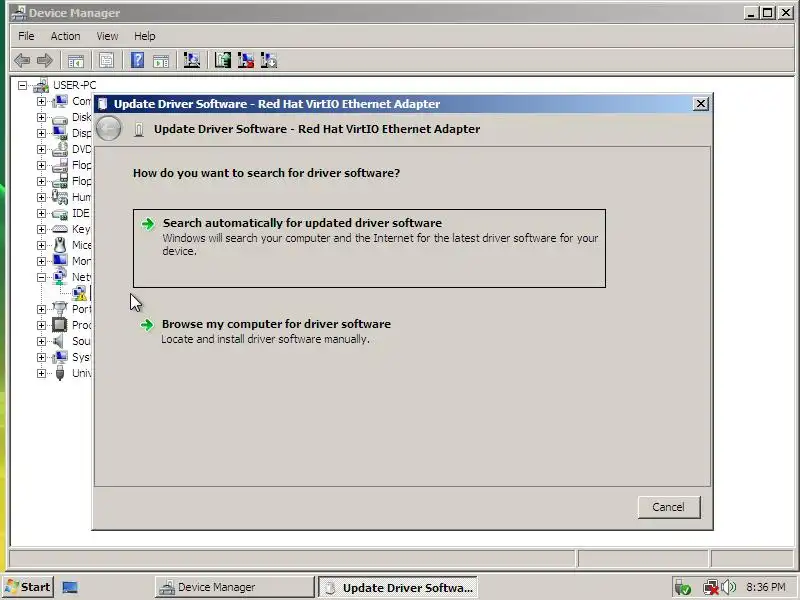This screenshot has height=600, width=800.
Task: Click the Sound category speaker icon
Action: [60, 341]
